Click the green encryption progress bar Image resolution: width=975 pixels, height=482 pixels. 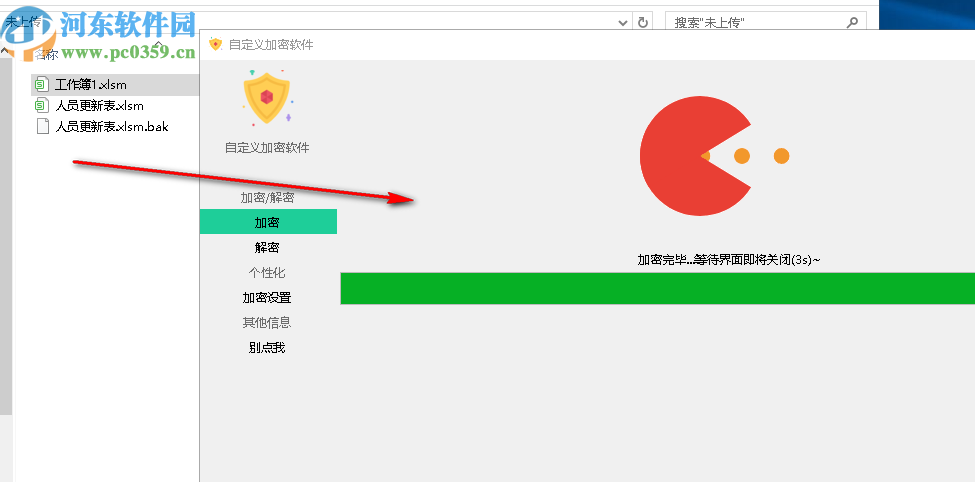[x=657, y=289]
